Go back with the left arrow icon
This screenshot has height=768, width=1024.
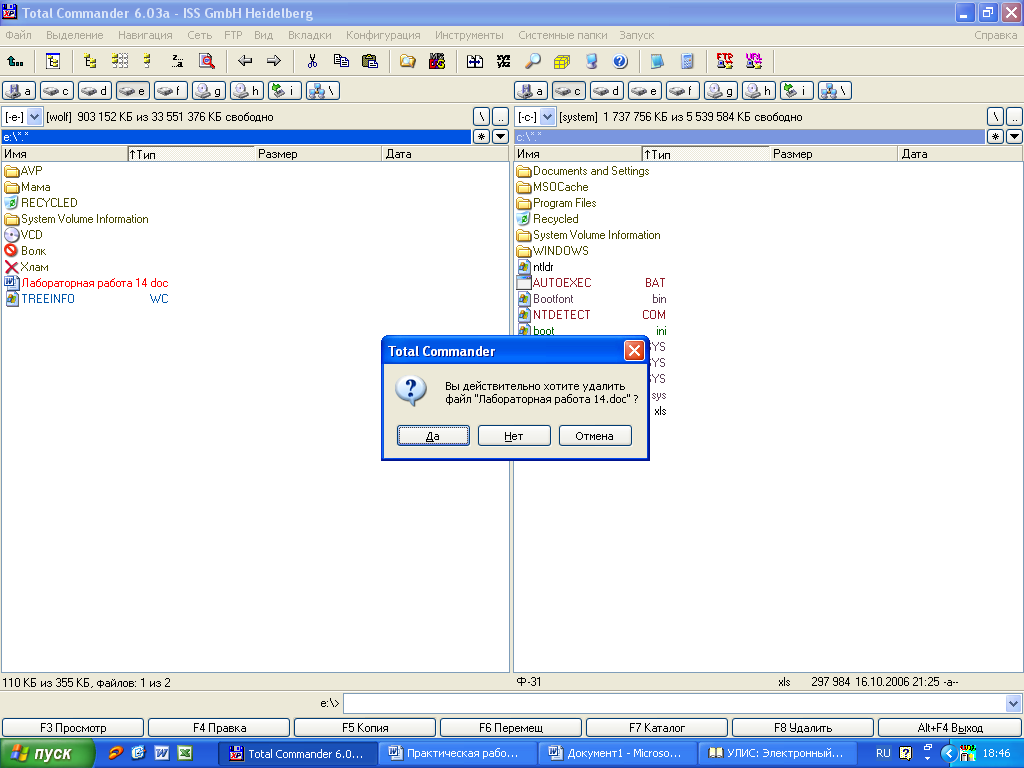tap(245, 61)
